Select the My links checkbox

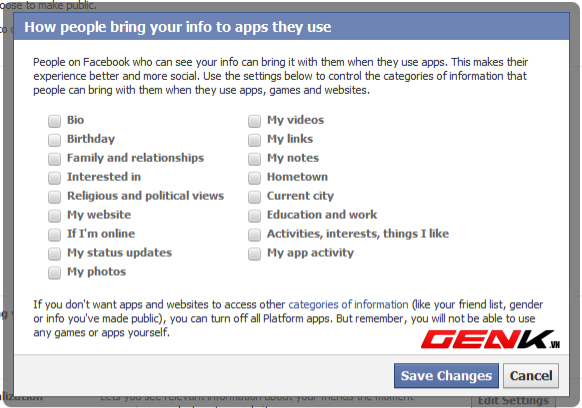[x=254, y=140]
